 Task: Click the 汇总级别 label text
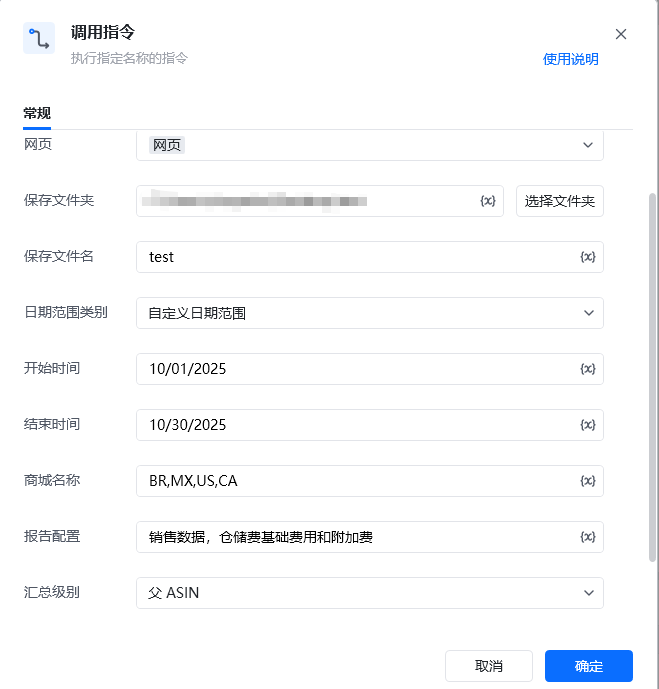[52, 592]
